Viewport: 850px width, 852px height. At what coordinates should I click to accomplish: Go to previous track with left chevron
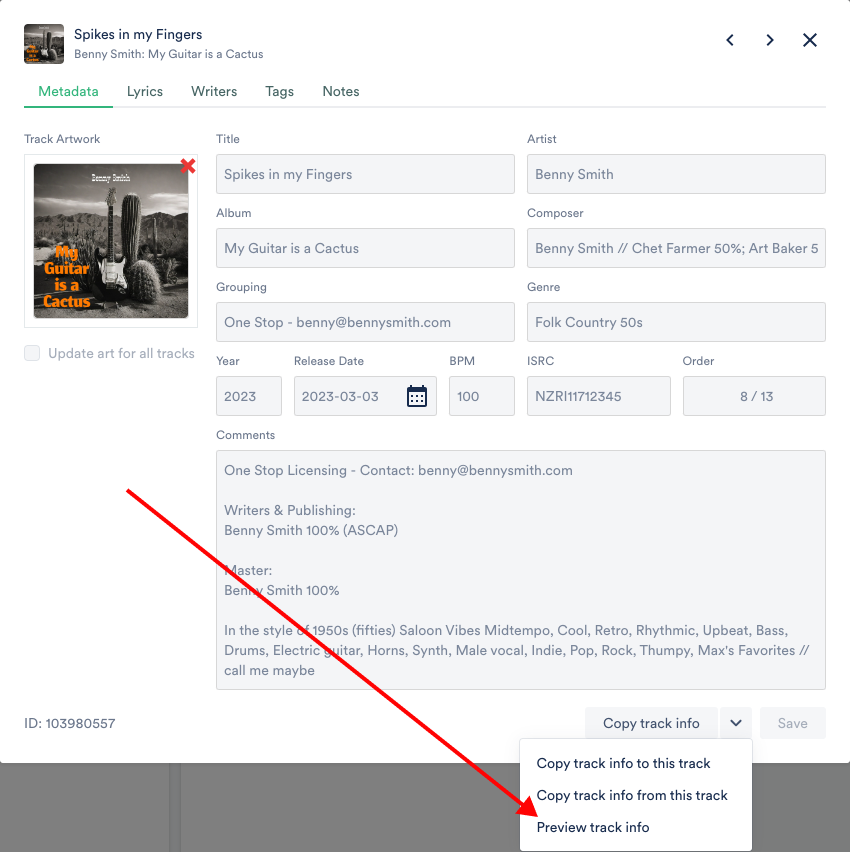point(730,40)
